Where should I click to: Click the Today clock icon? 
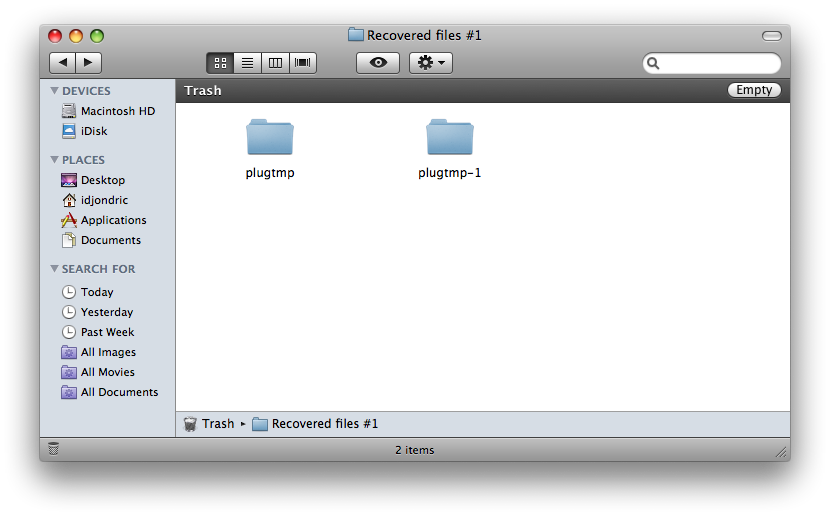coord(69,292)
